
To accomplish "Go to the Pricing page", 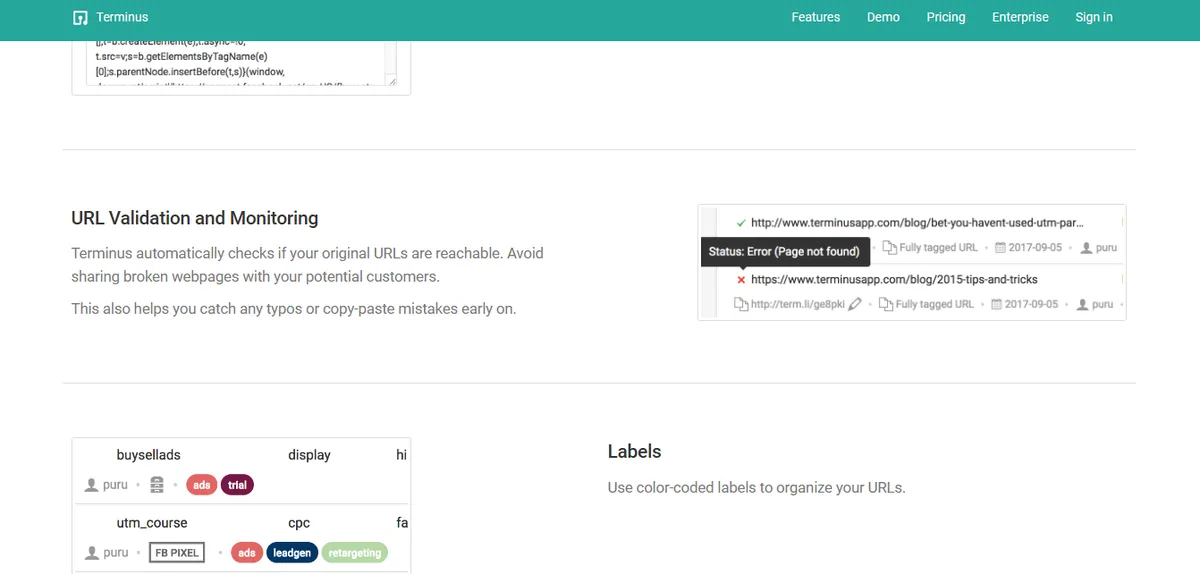I will tap(945, 17).
